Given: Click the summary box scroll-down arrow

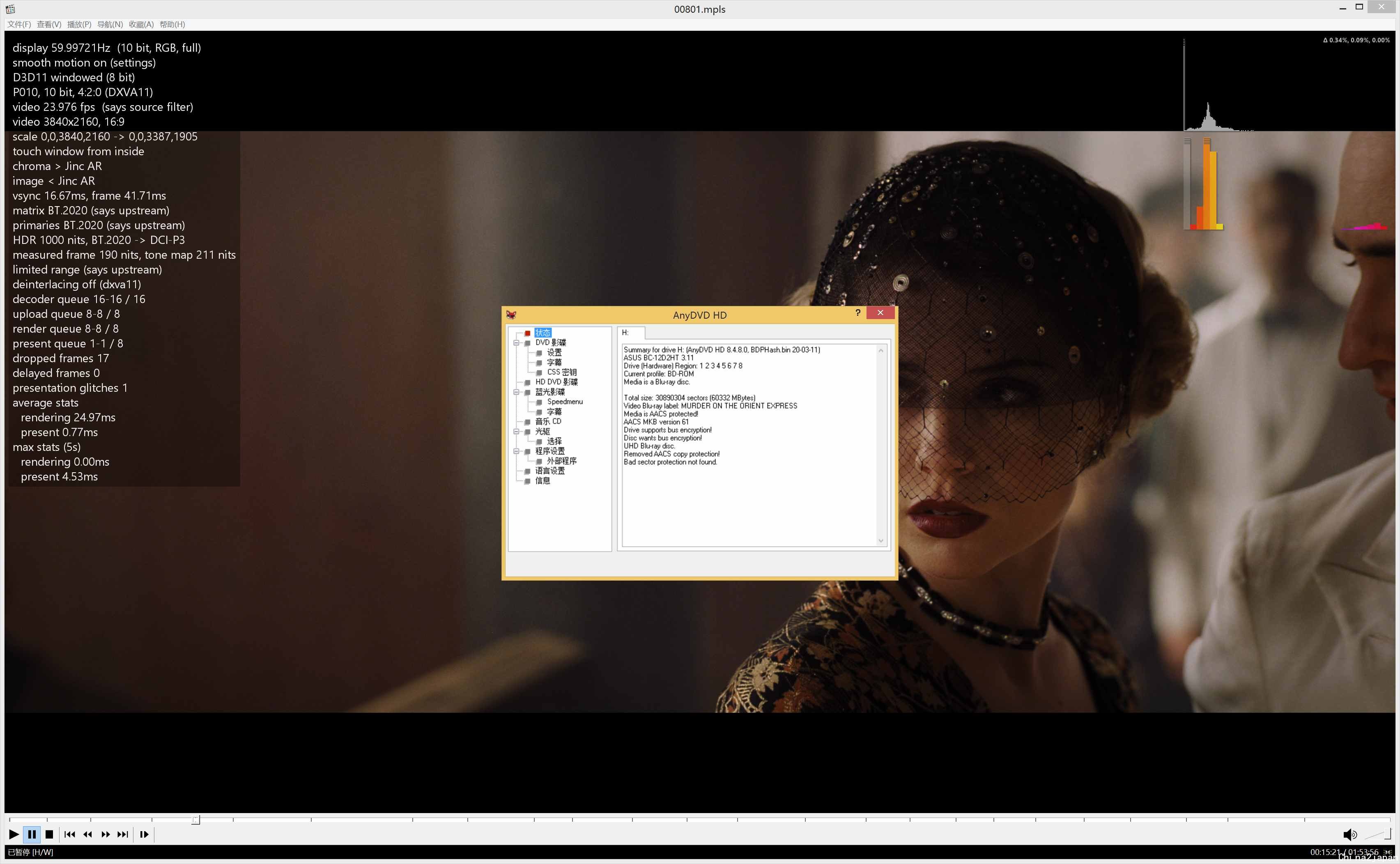Looking at the screenshot, I should pyautogui.click(x=880, y=540).
